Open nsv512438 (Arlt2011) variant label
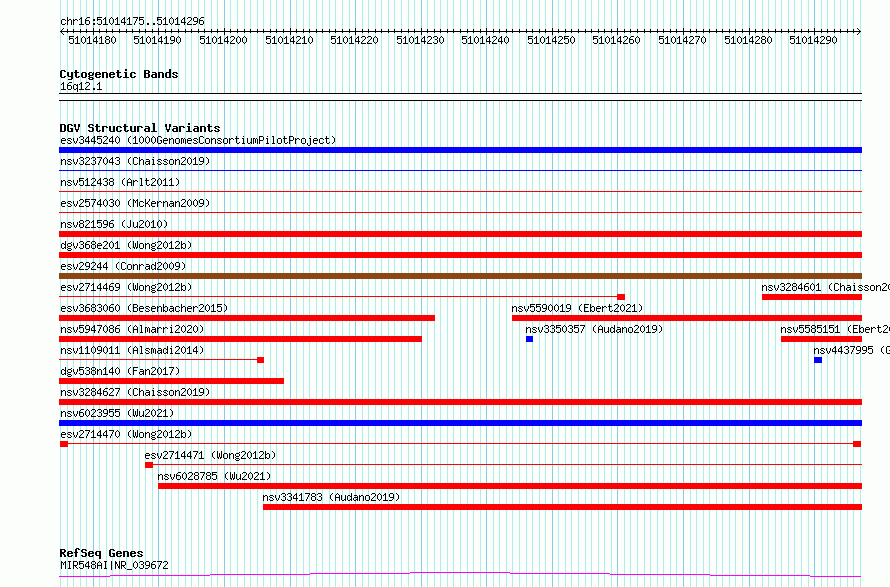The height and width of the screenshot is (587, 890). (120, 182)
